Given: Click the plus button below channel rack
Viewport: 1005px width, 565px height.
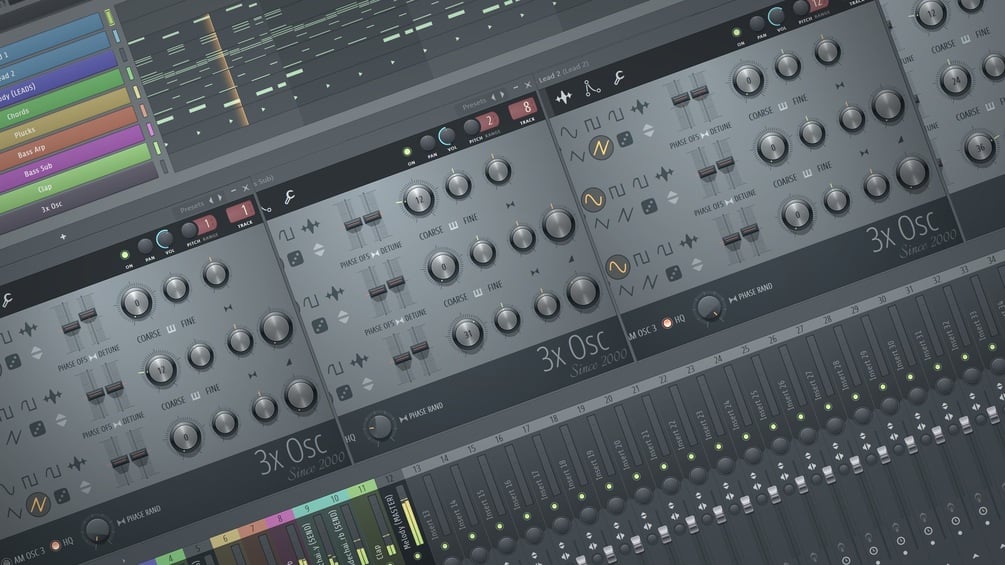Looking at the screenshot, I should 63,236.
